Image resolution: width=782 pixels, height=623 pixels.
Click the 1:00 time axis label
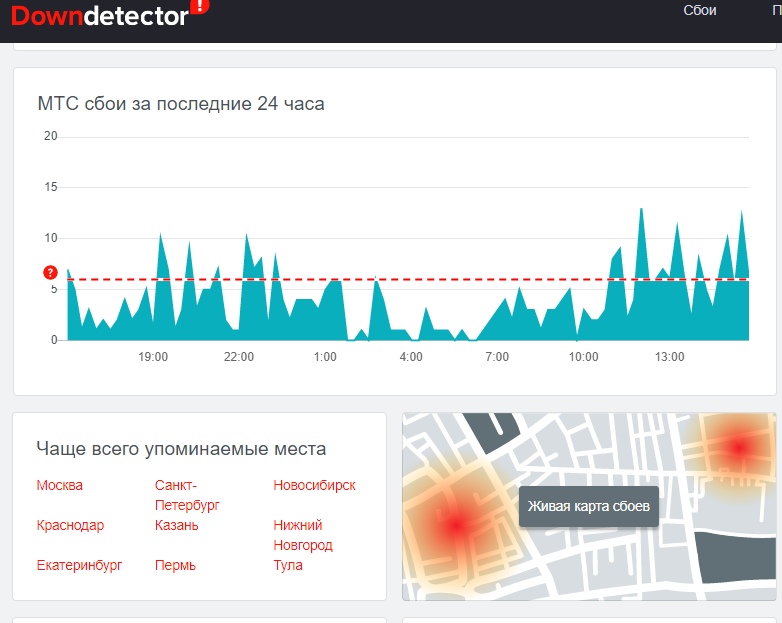pos(325,357)
